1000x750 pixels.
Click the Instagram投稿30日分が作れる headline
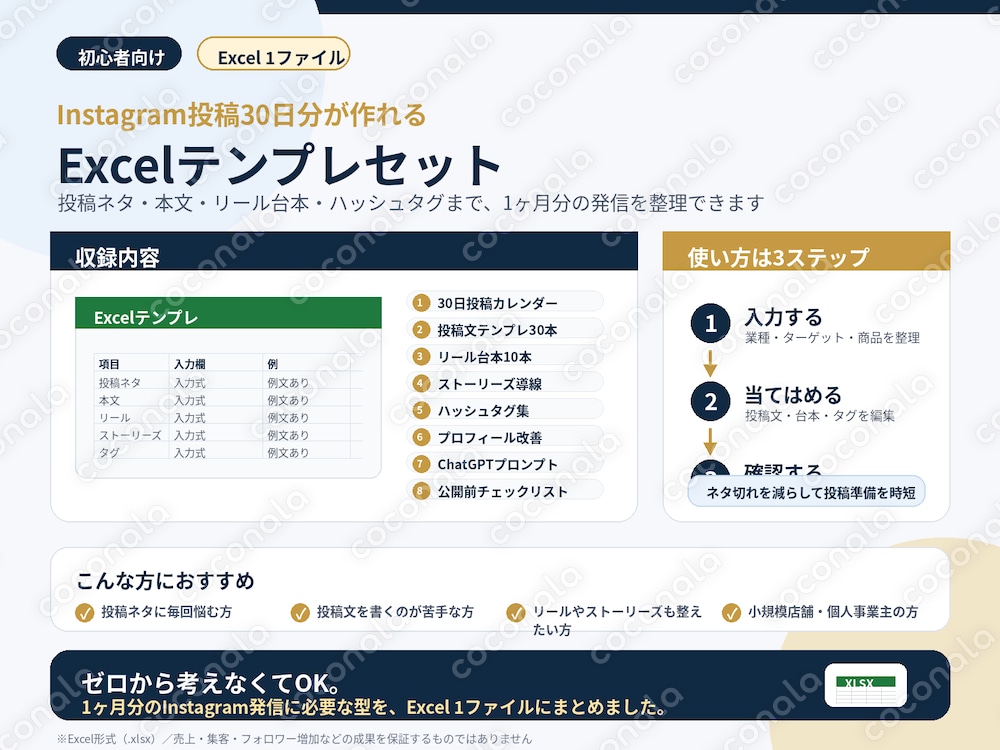241,115
